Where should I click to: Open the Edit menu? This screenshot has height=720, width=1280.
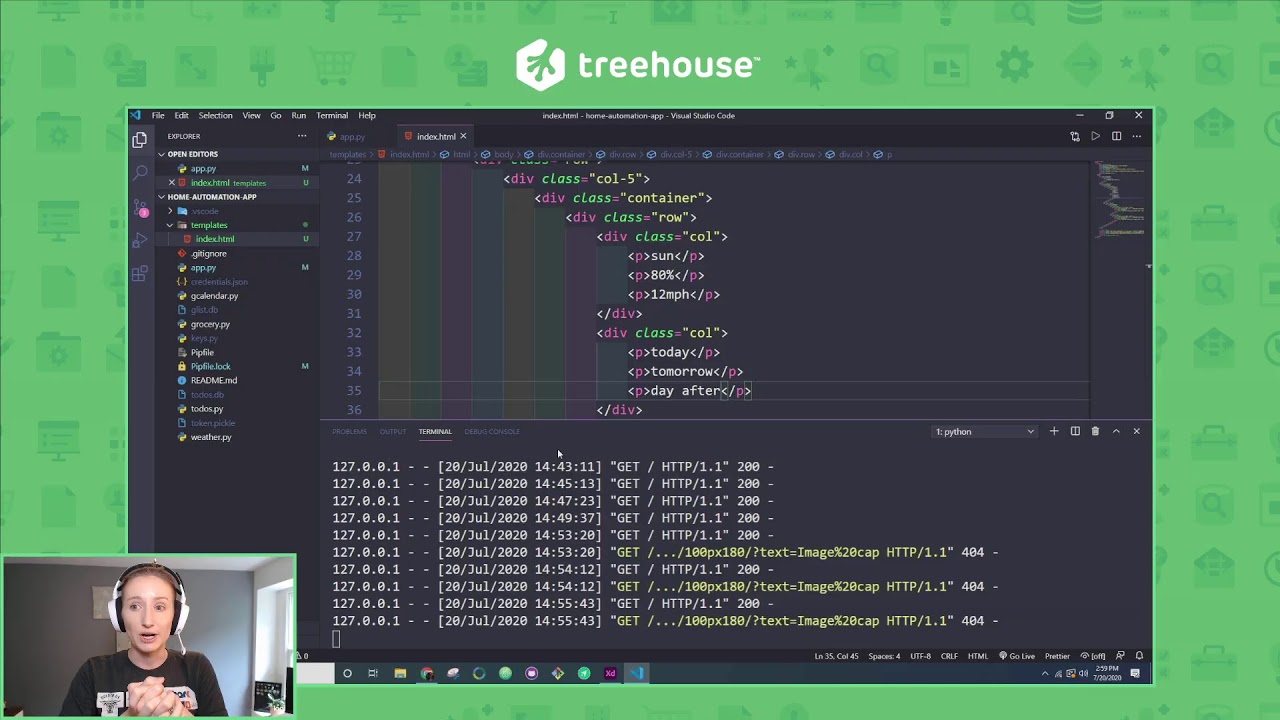pos(181,115)
